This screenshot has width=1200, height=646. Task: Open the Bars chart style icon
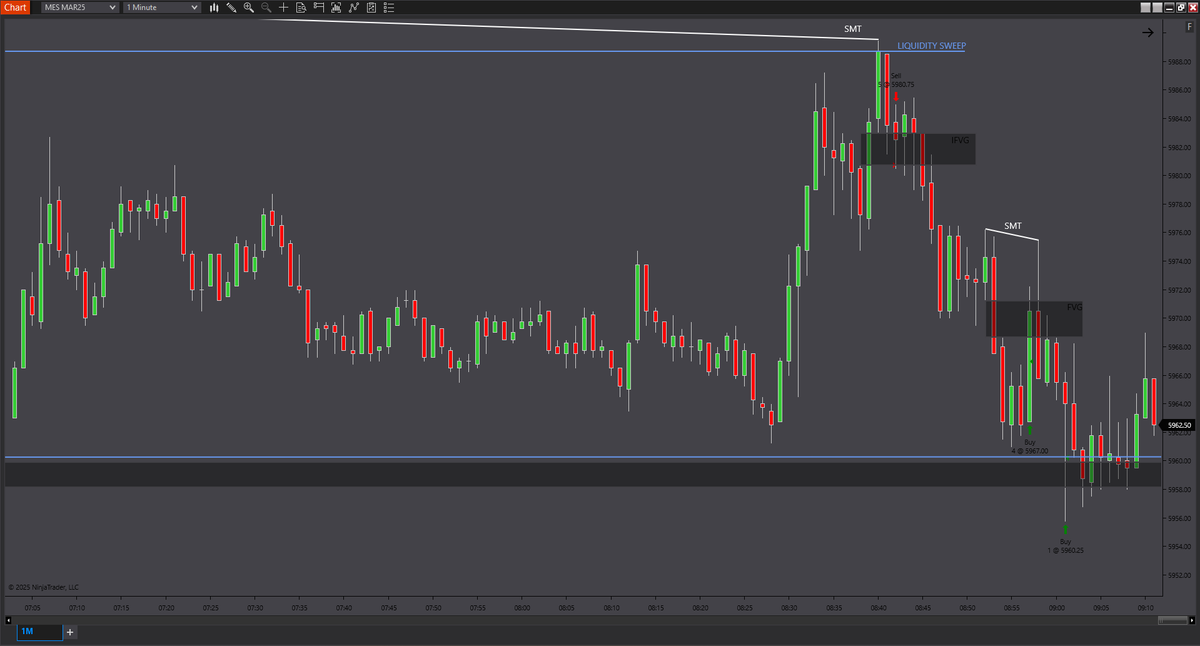(x=214, y=7)
